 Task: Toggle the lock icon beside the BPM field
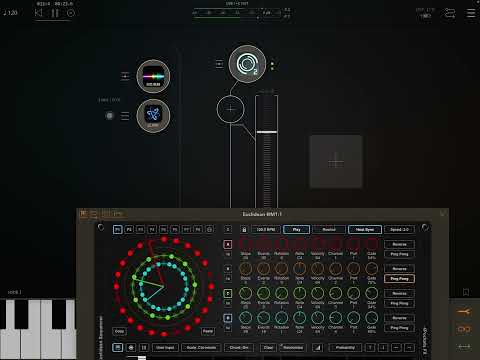[244, 230]
